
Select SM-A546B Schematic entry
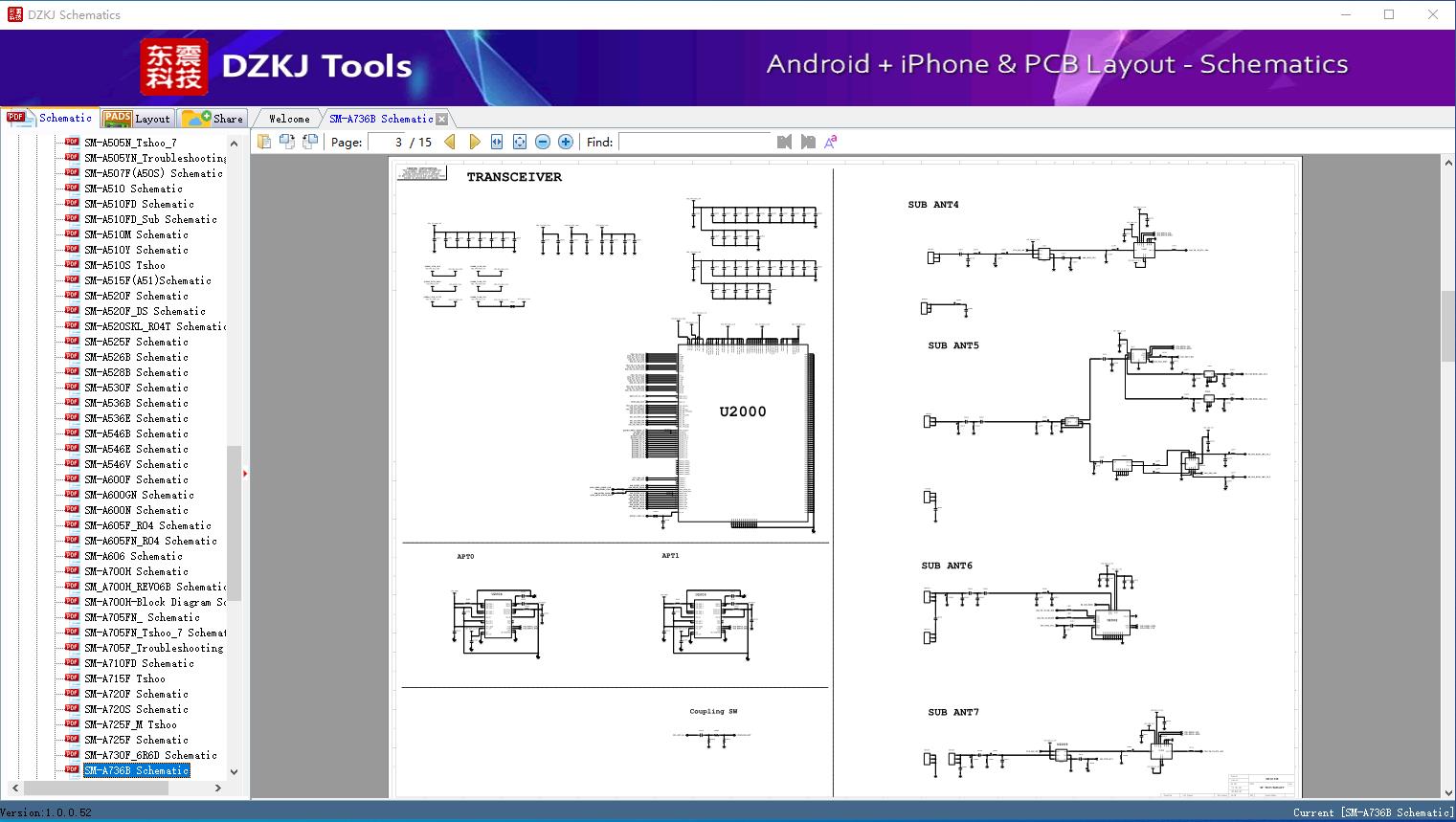(136, 433)
